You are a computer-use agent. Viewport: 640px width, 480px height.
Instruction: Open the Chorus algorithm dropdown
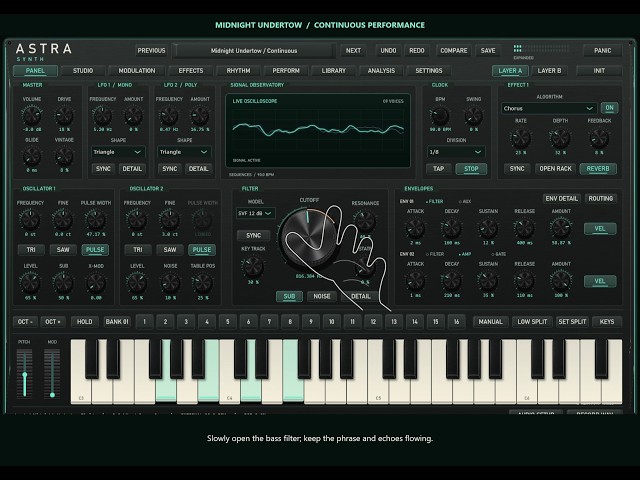pyautogui.click(x=549, y=108)
